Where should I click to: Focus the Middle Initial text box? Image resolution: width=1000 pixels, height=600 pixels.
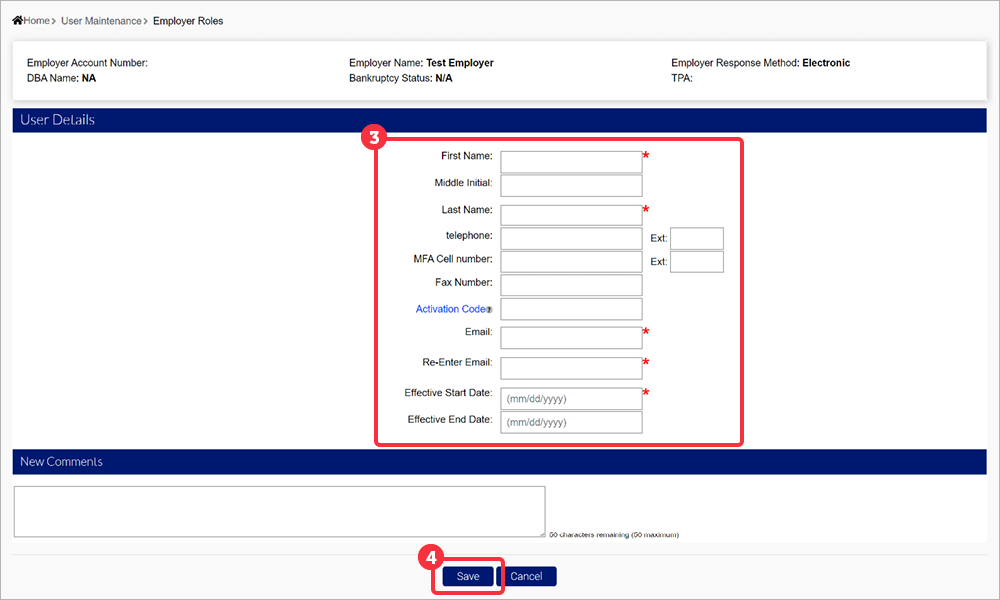(570, 185)
